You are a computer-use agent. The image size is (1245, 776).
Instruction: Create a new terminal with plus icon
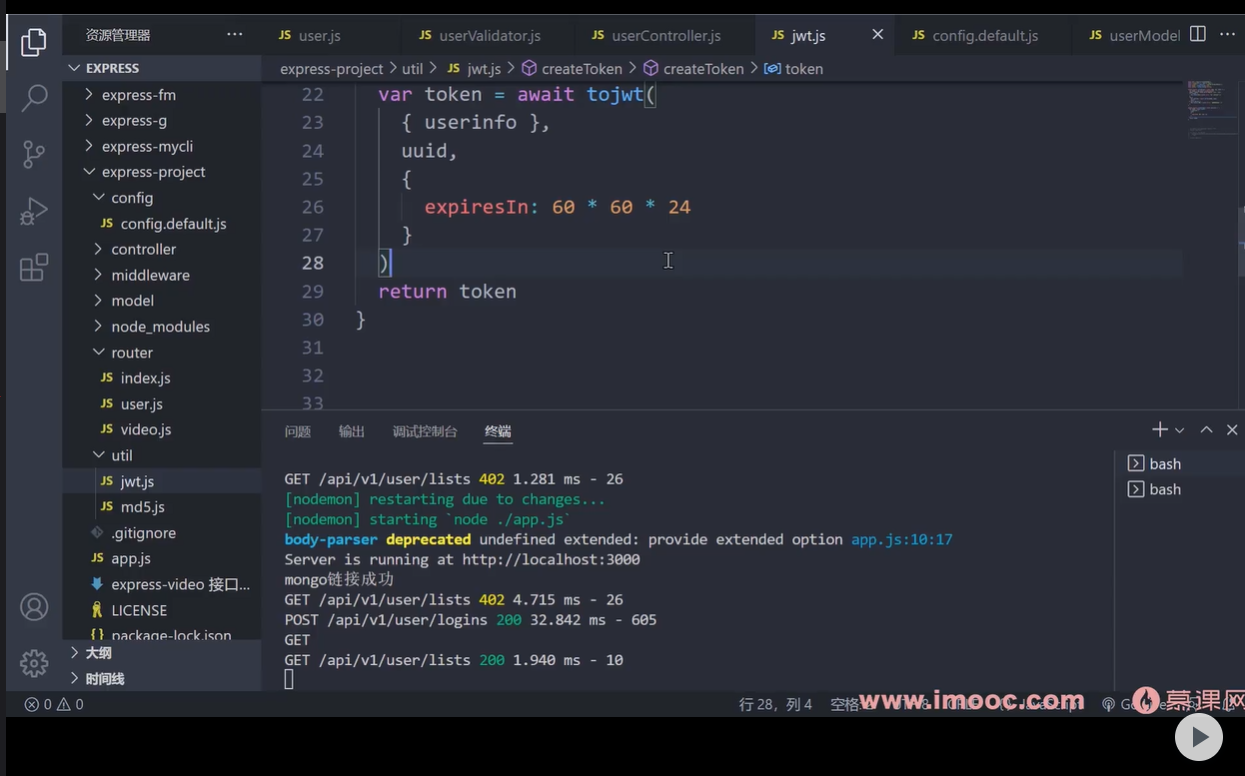pyautogui.click(x=1159, y=430)
